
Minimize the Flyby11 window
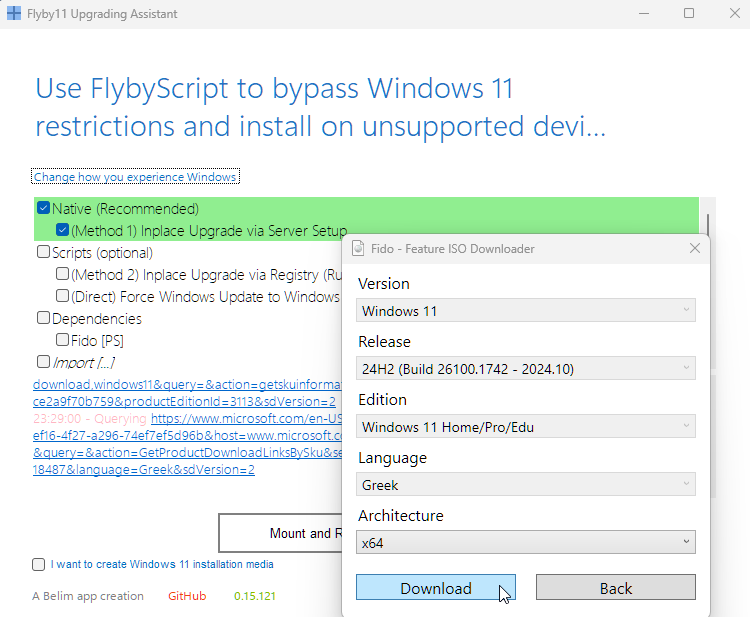pos(644,13)
